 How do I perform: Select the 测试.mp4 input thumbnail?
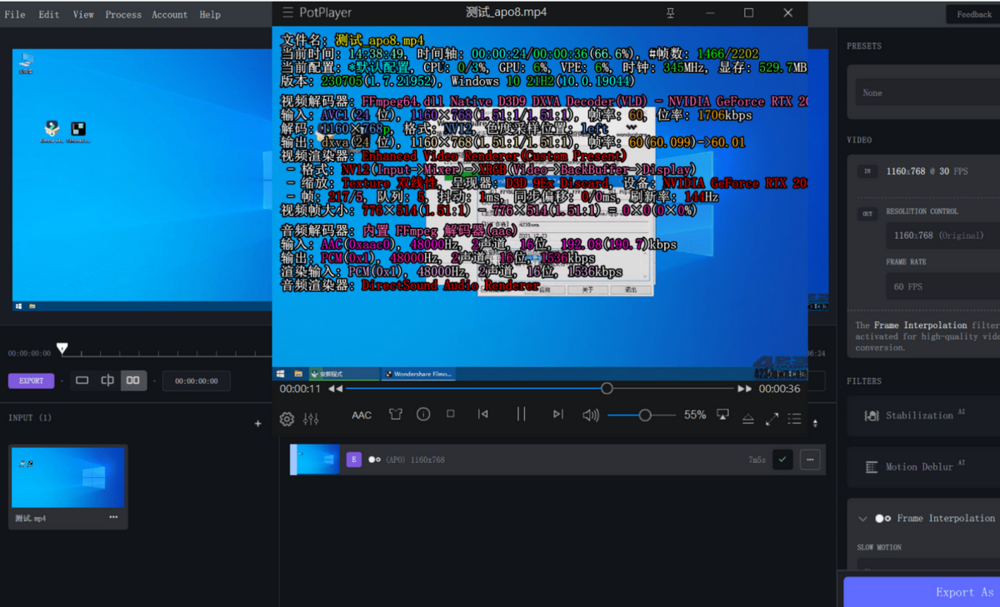pyautogui.click(x=68, y=478)
